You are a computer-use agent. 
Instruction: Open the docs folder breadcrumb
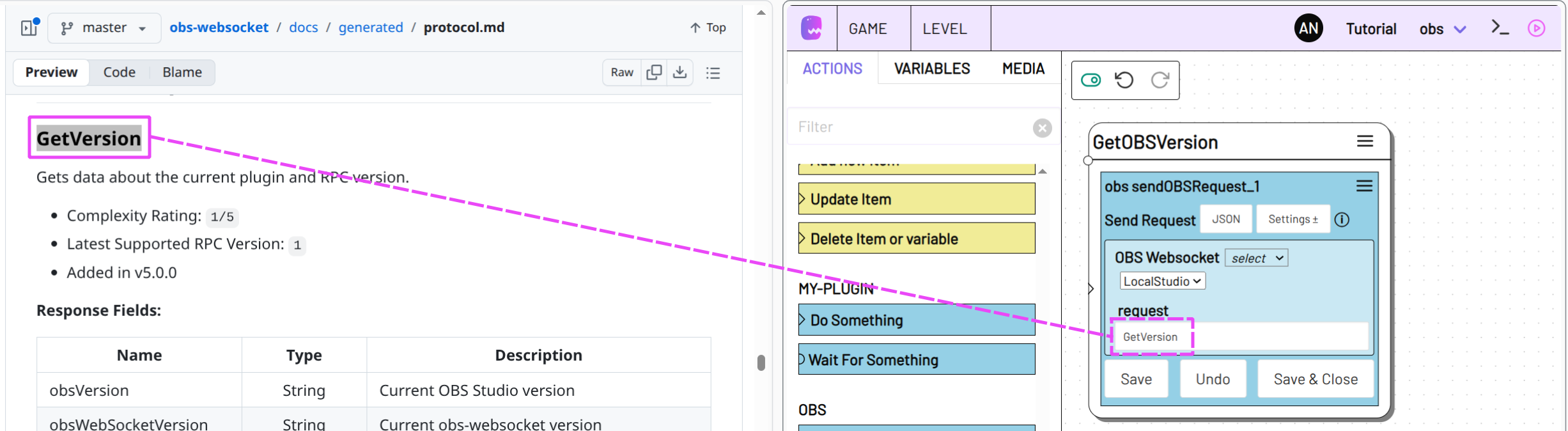(x=304, y=27)
